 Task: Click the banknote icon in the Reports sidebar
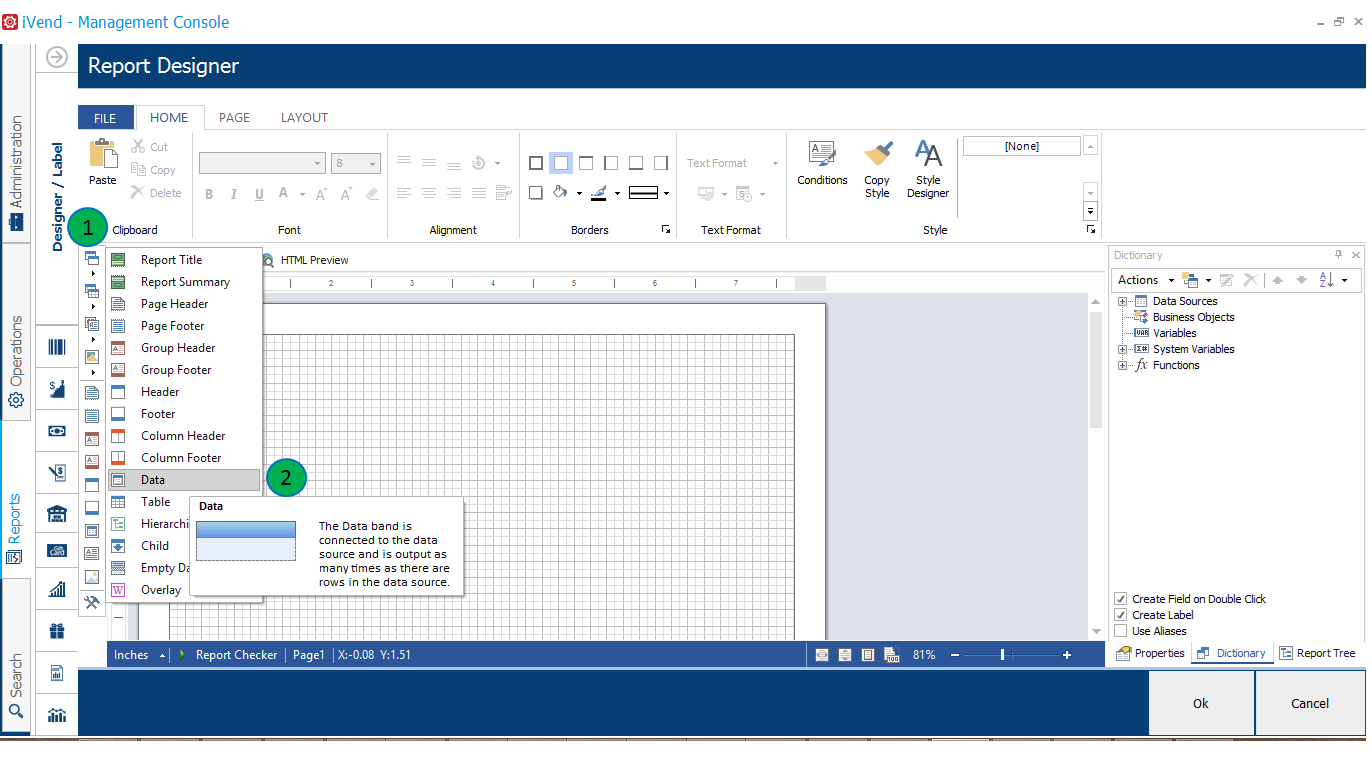tap(57, 431)
